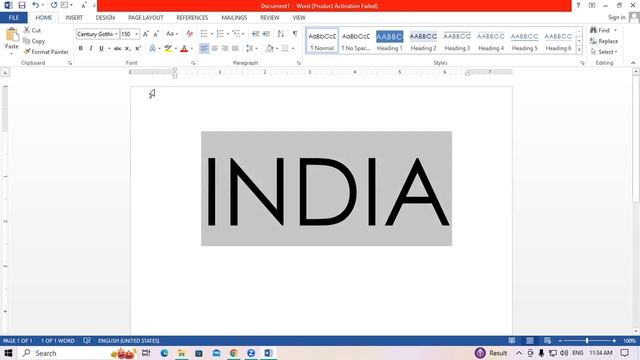This screenshot has height=360, width=640.
Task: Apply paragraph shading fill
Action: 269,49
